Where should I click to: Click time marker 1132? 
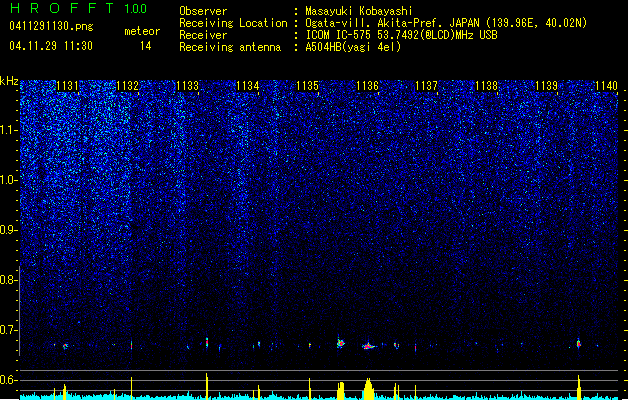[127, 86]
